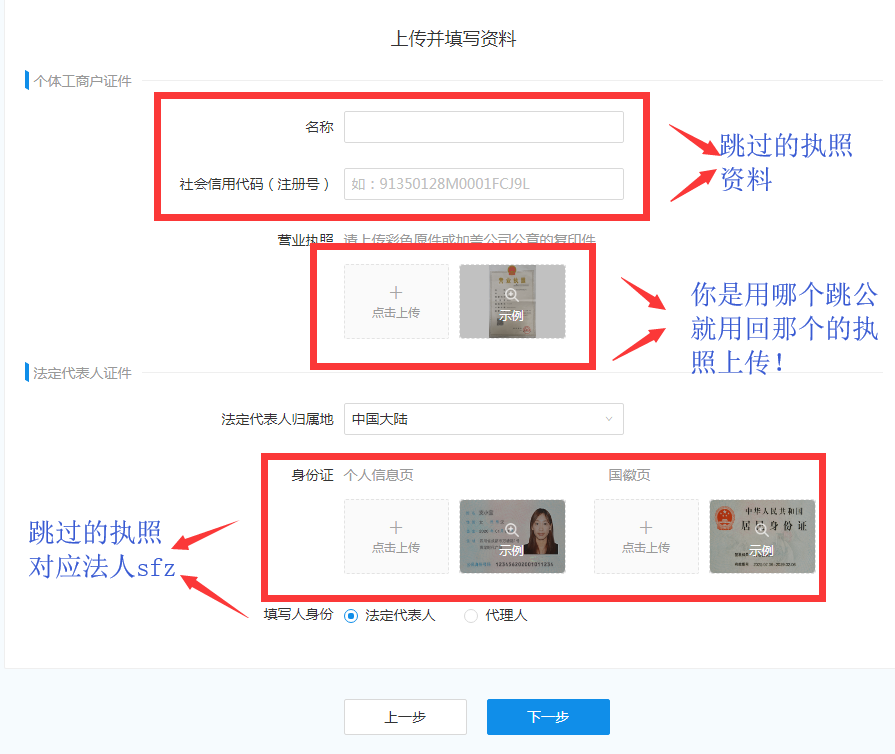Click plus icon in 国徽页 upload box
The width and height of the screenshot is (895, 754).
(646, 527)
